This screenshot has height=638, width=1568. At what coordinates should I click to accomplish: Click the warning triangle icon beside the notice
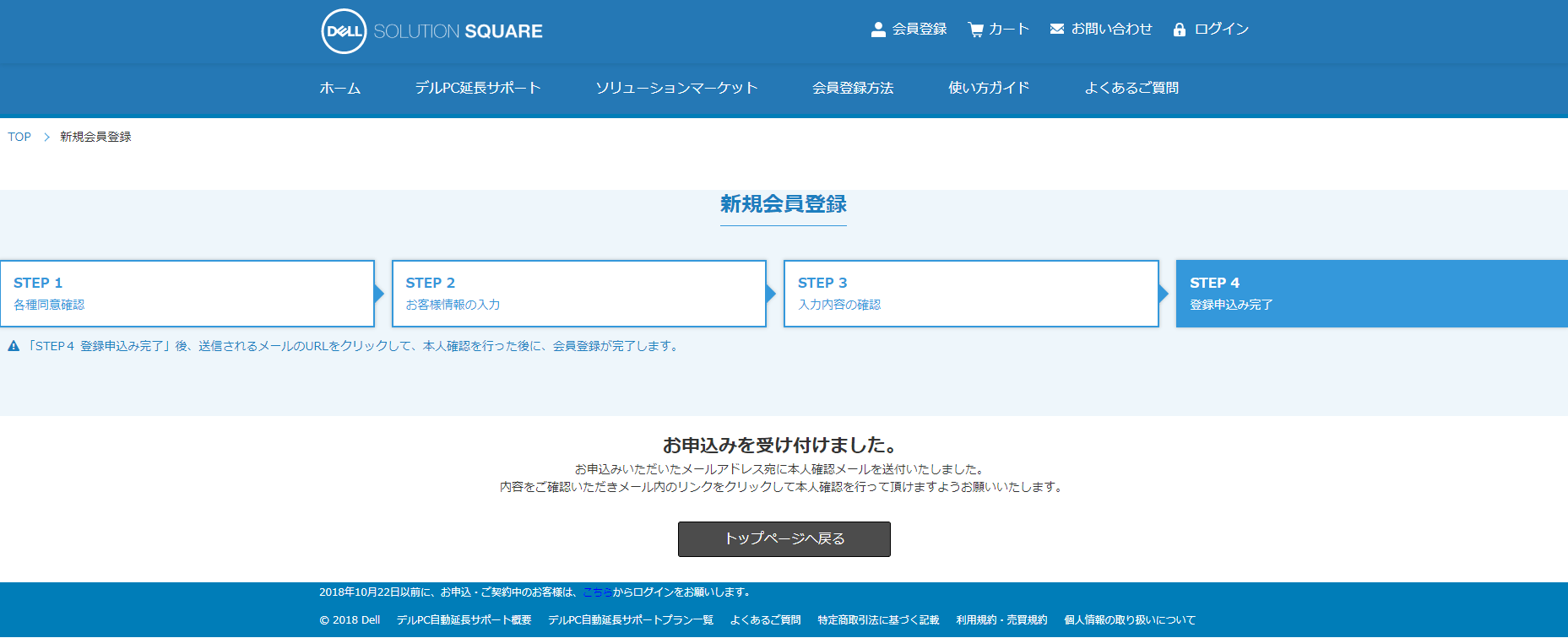click(x=14, y=346)
